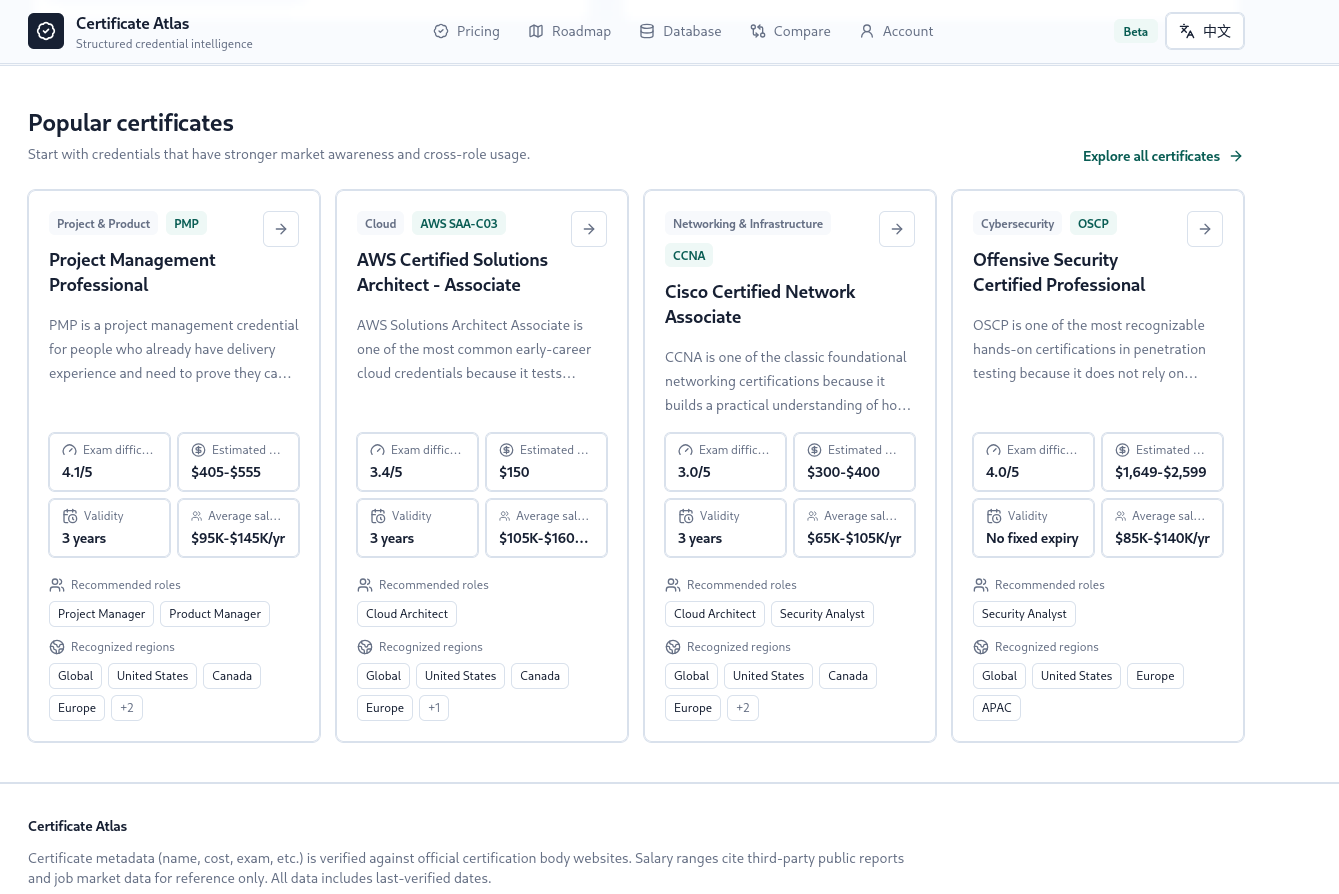Click the OSCP estimated cost dollar icon
The image size is (1339, 894).
[x=1122, y=450]
